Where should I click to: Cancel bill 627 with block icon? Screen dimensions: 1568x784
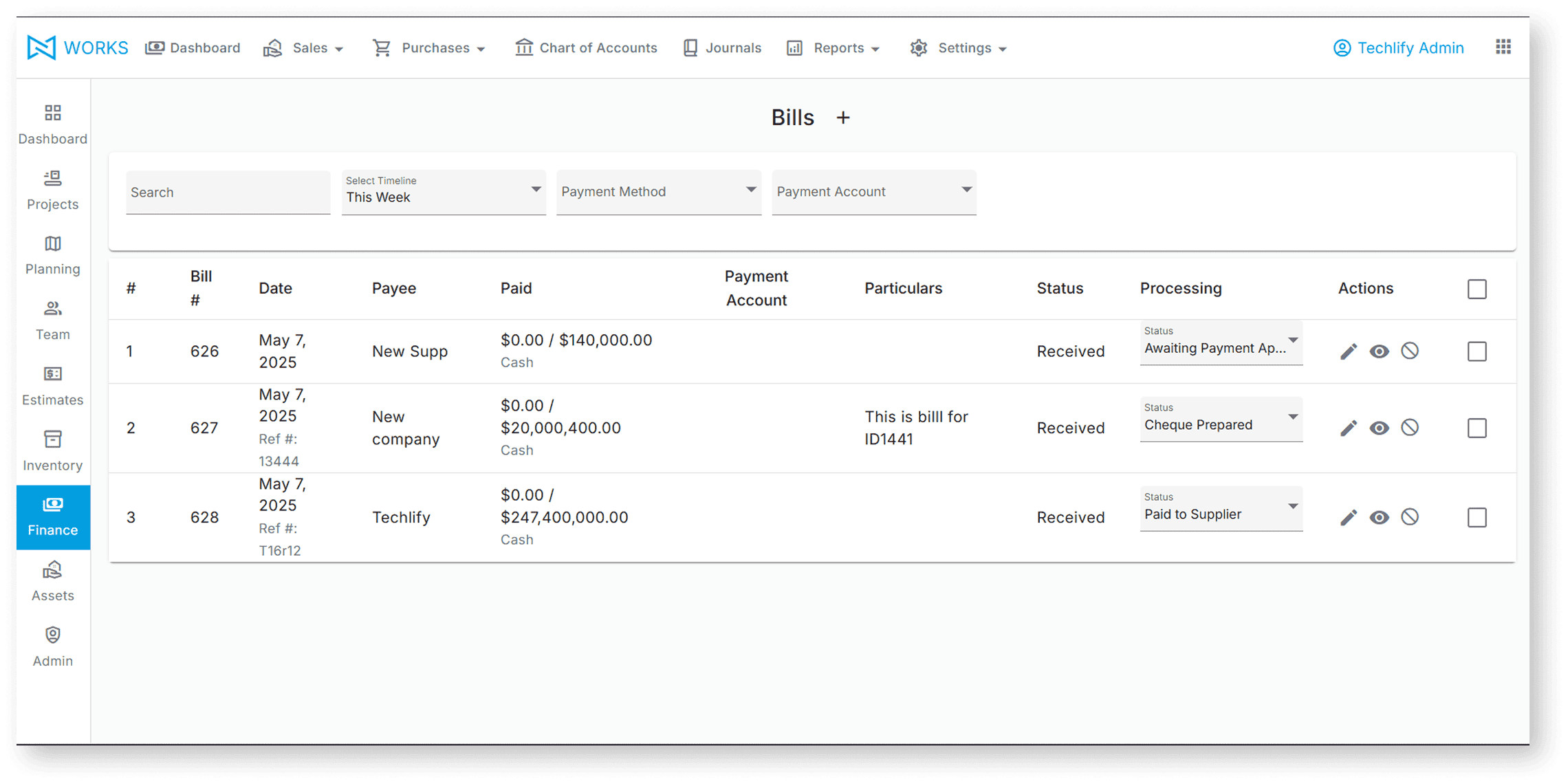(1410, 428)
